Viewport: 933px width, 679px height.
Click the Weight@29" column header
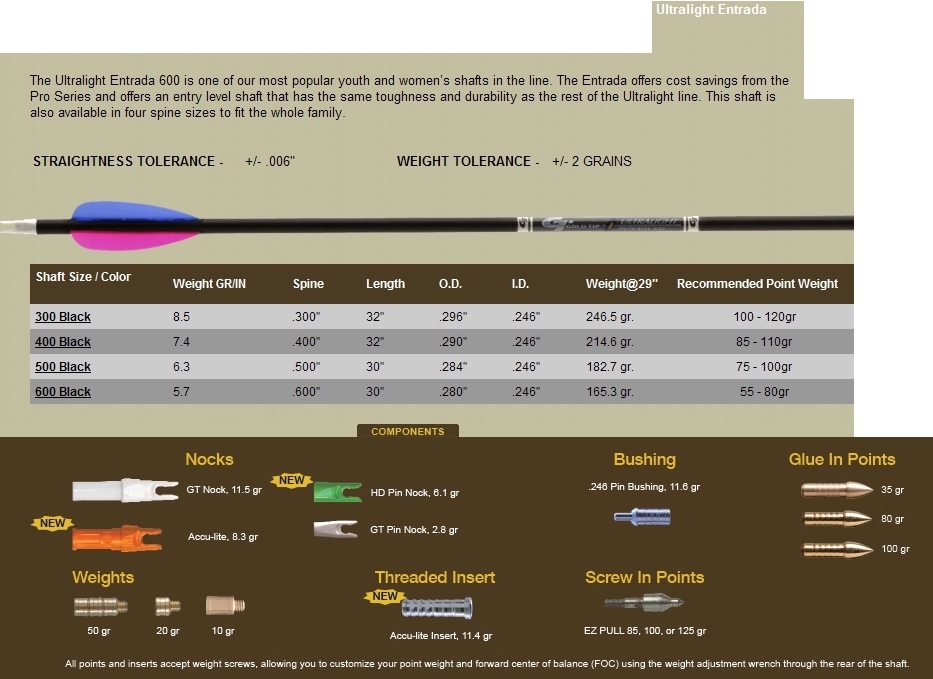coord(622,284)
